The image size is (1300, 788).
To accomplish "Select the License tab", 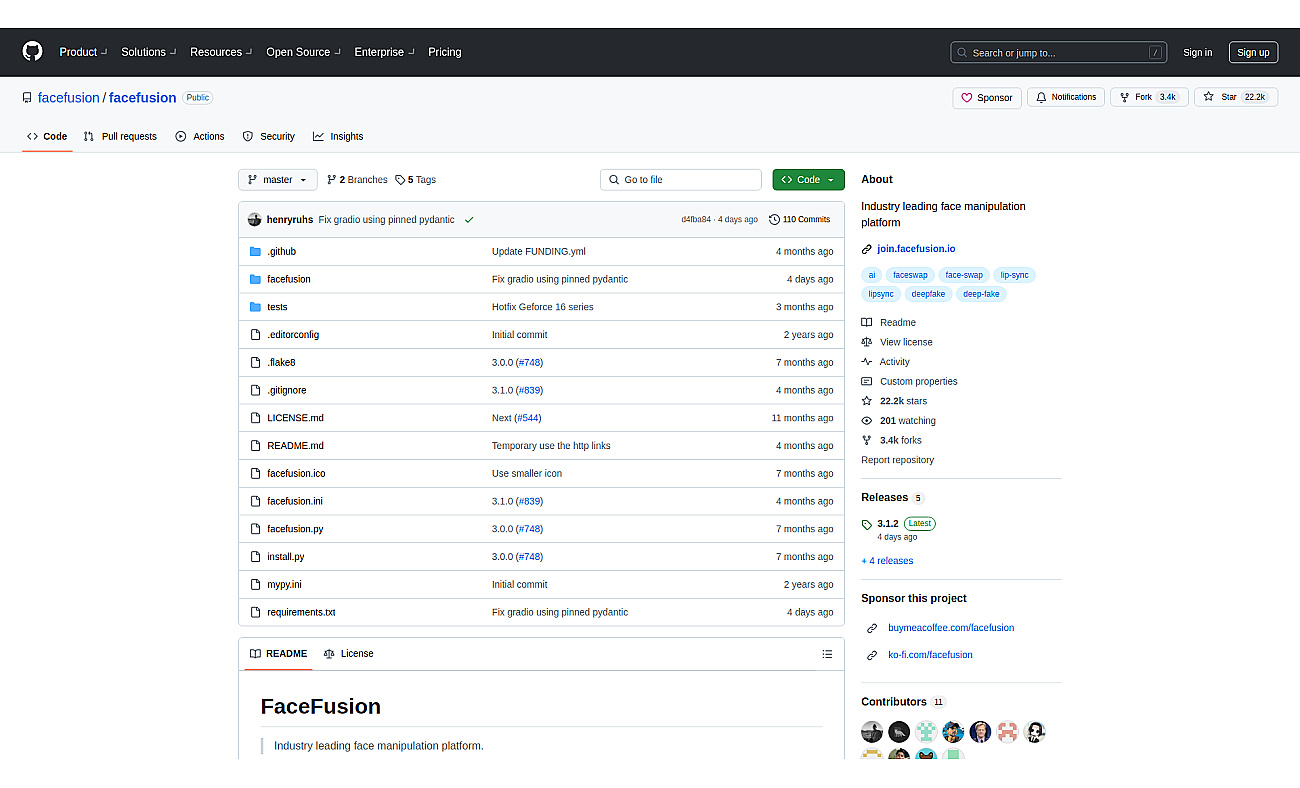I will pyautogui.click(x=348, y=654).
